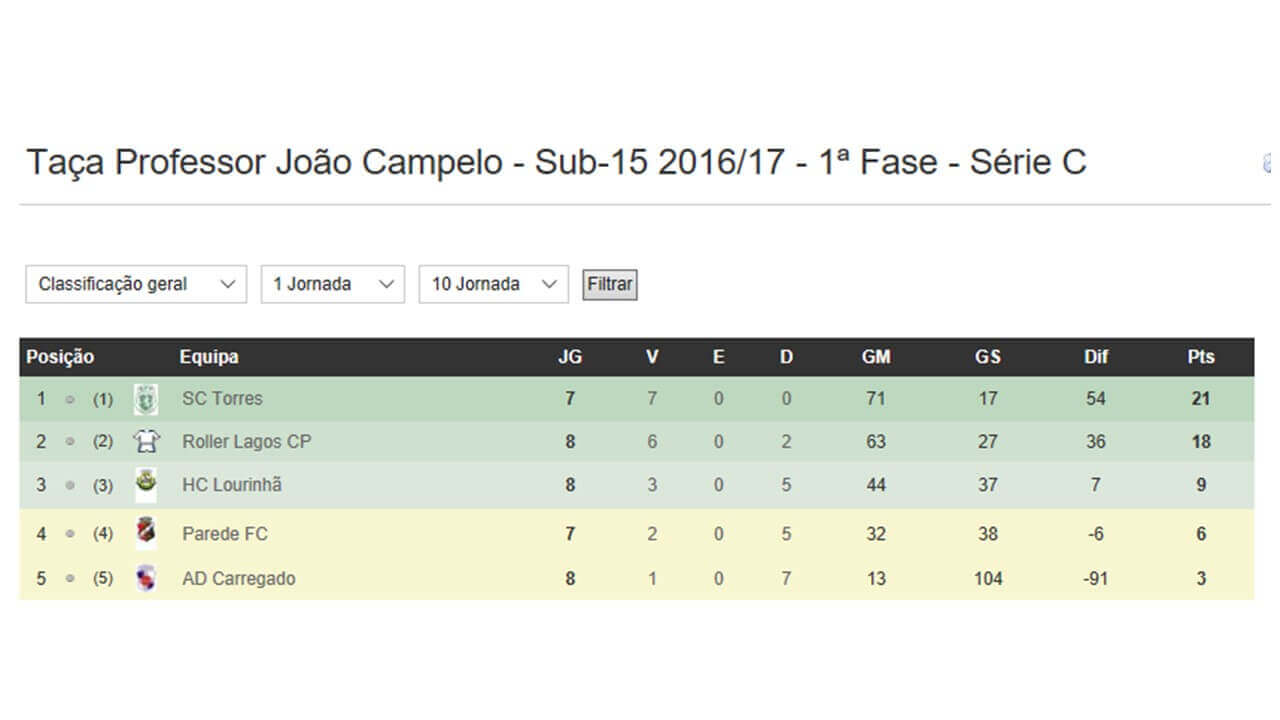
Task: Open the HC Lourinhã team link
Action: pyautogui.click(x=232, y=485)
